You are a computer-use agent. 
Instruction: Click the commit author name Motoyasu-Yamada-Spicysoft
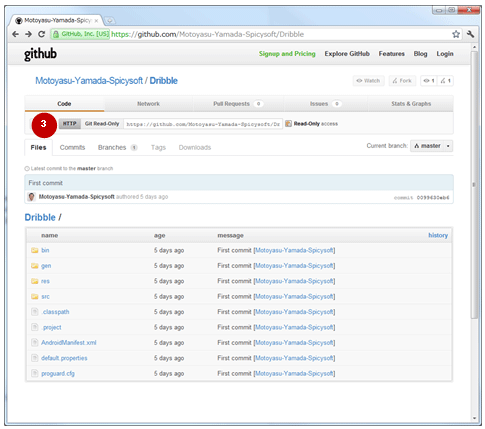(x=77, y=197)
